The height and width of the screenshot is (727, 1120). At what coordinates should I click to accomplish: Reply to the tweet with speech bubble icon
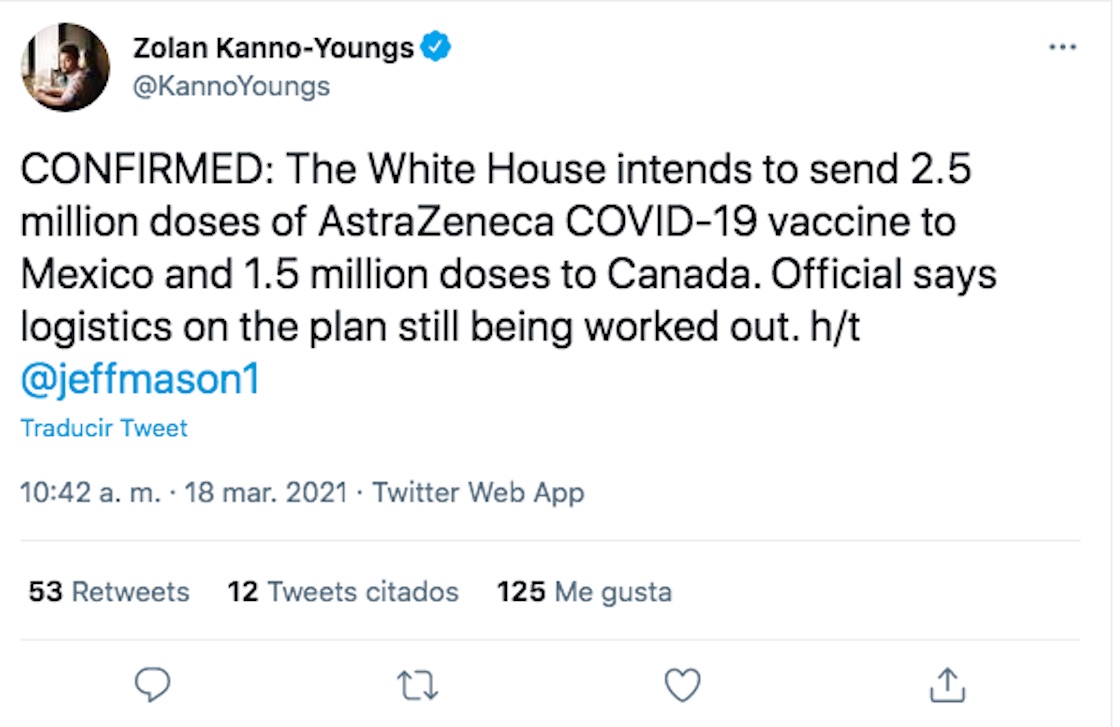[152, 685]
